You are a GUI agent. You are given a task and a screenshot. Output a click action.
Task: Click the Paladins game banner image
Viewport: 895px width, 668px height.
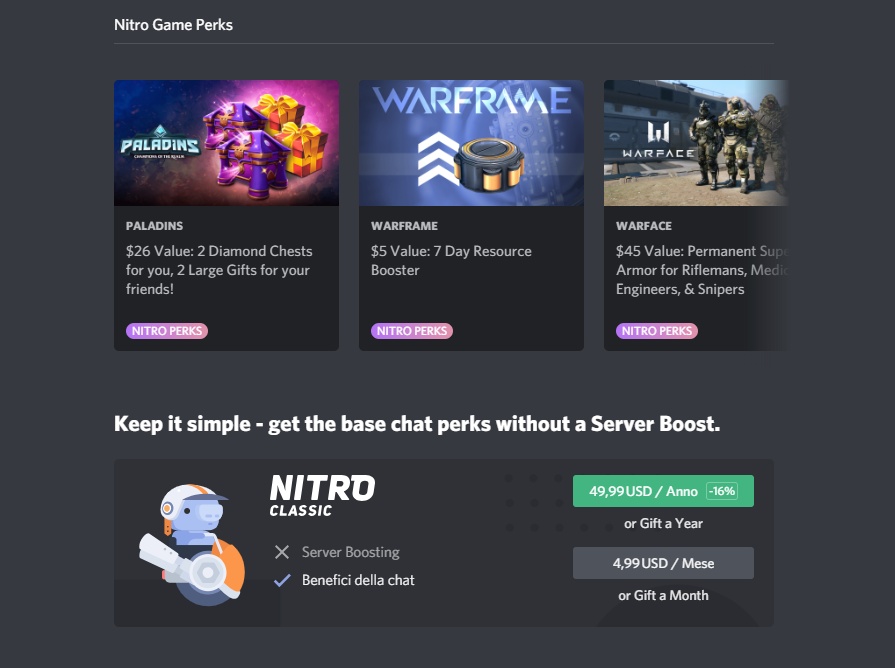[226, 143]
